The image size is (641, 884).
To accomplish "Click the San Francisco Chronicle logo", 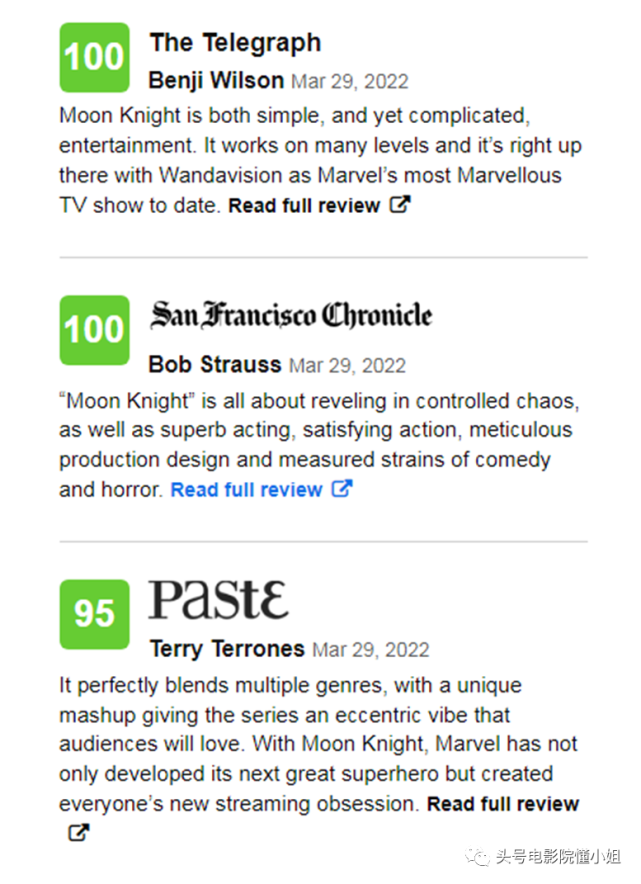I will coord(291,316).
